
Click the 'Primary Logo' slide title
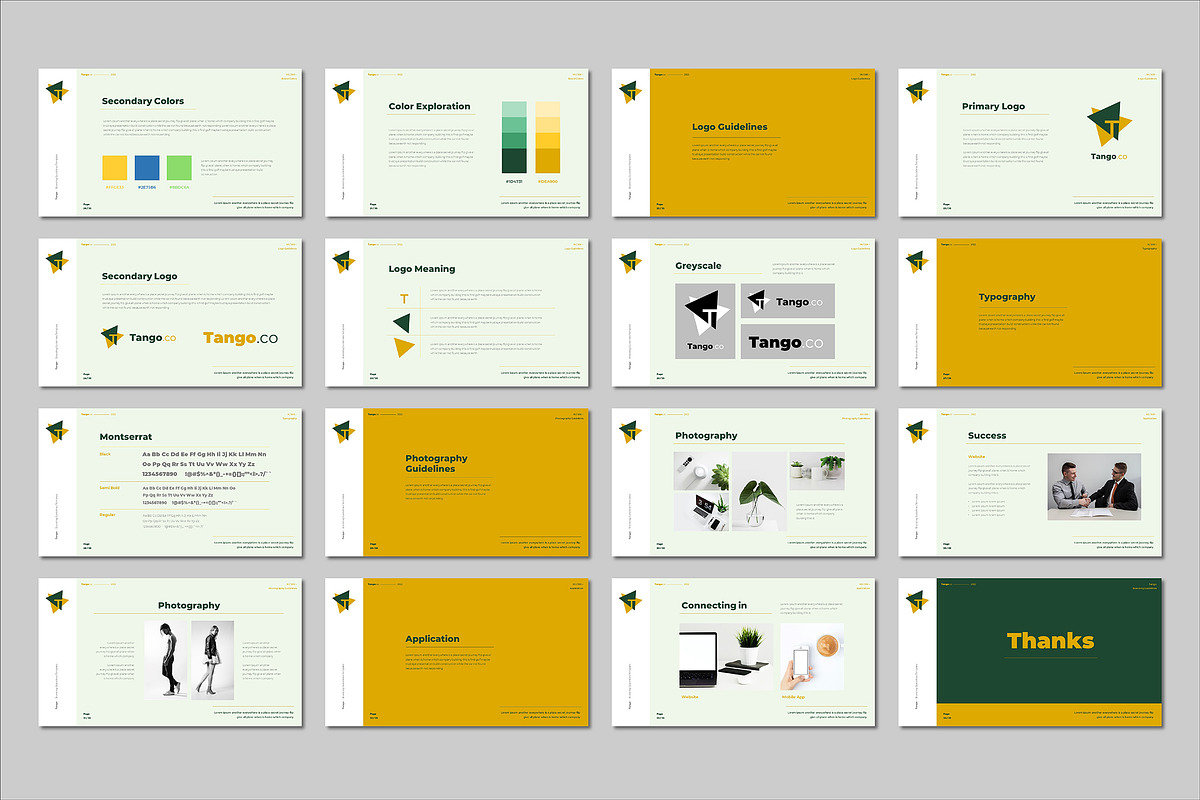(x=993, y=106)
